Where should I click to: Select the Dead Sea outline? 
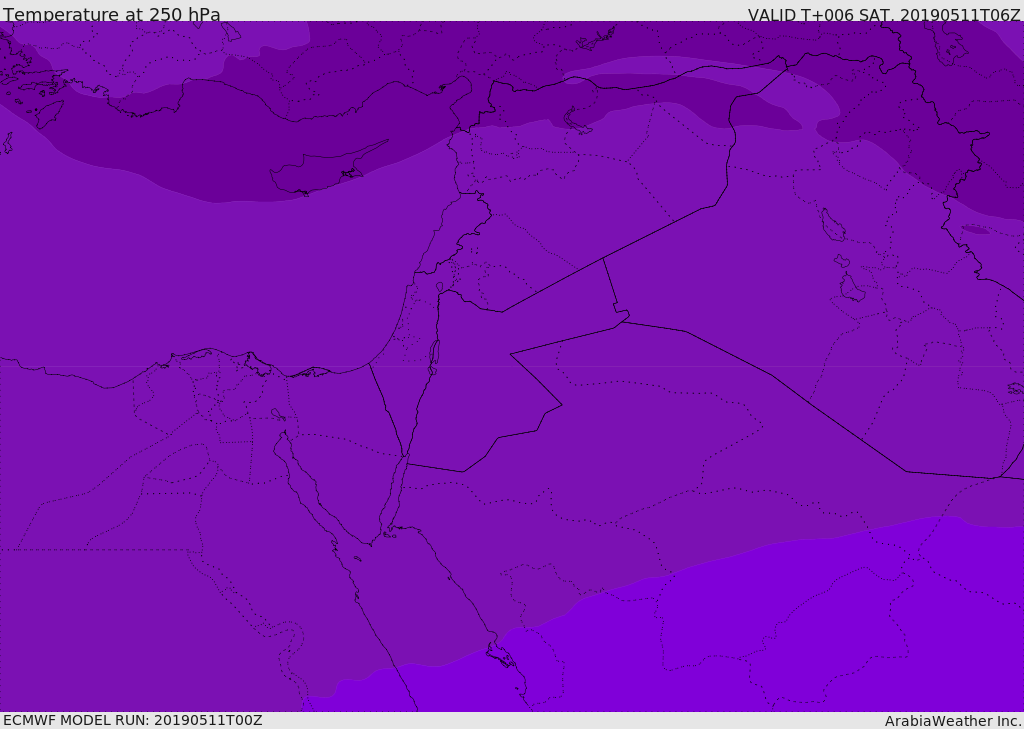pyautogui.click(x=434, y=354)
